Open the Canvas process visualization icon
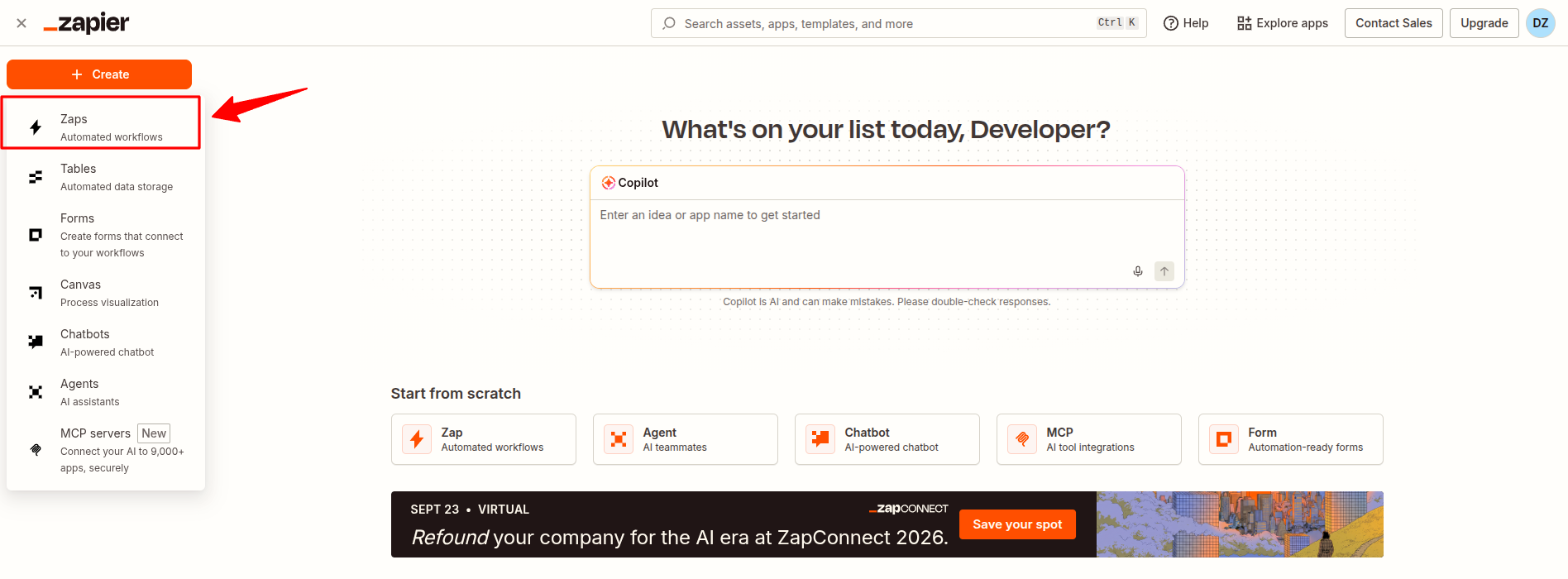Viewport: 1568px width, 579px height. (x=36, y=293)
